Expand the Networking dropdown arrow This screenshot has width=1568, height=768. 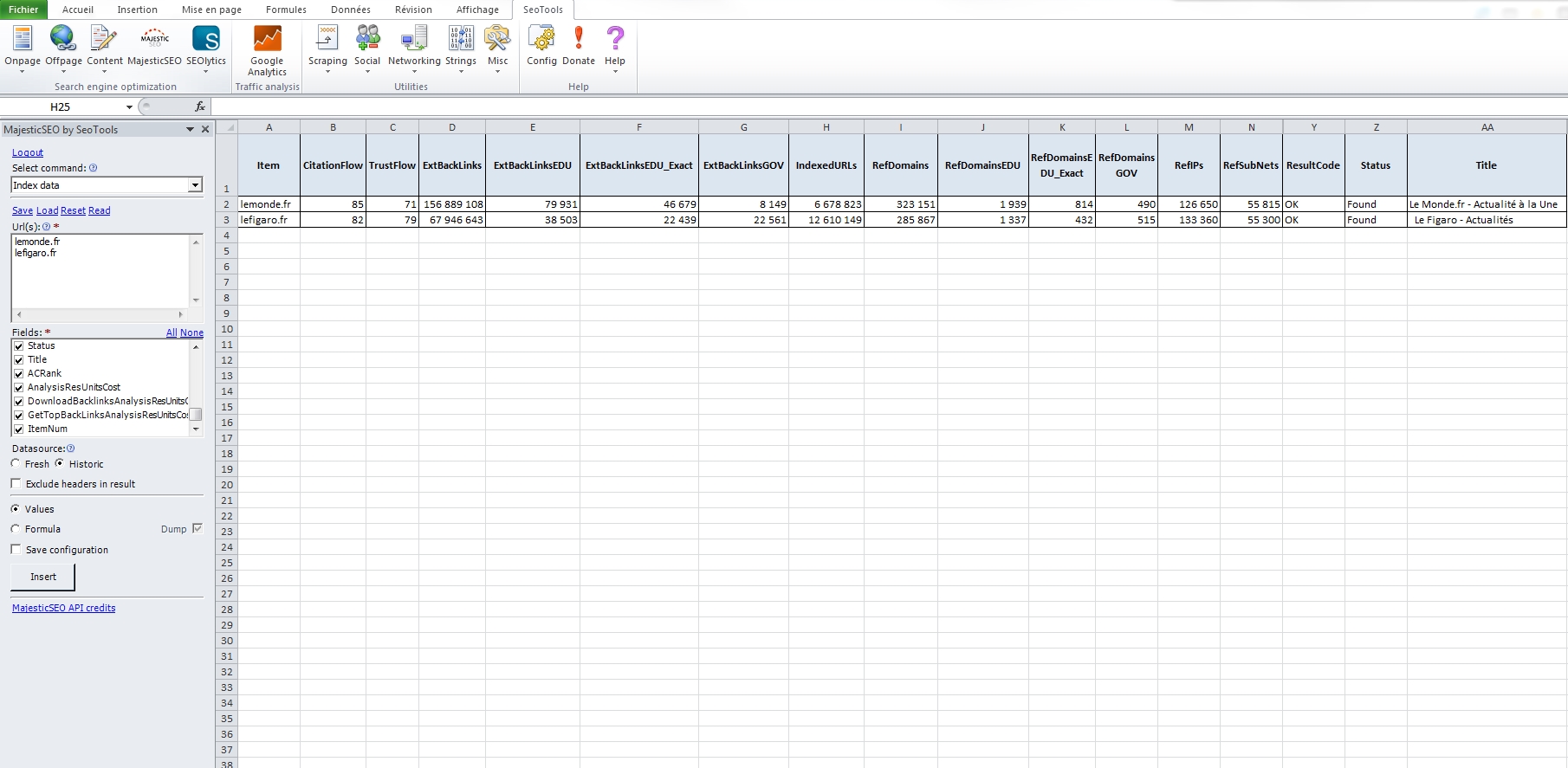414,72
